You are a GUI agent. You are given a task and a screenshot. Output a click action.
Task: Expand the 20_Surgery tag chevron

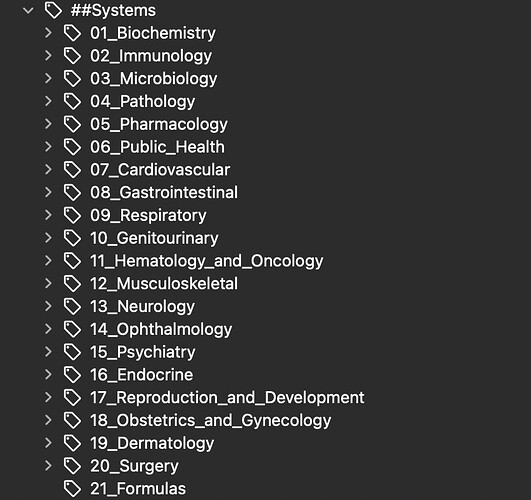tap(48, 465)
